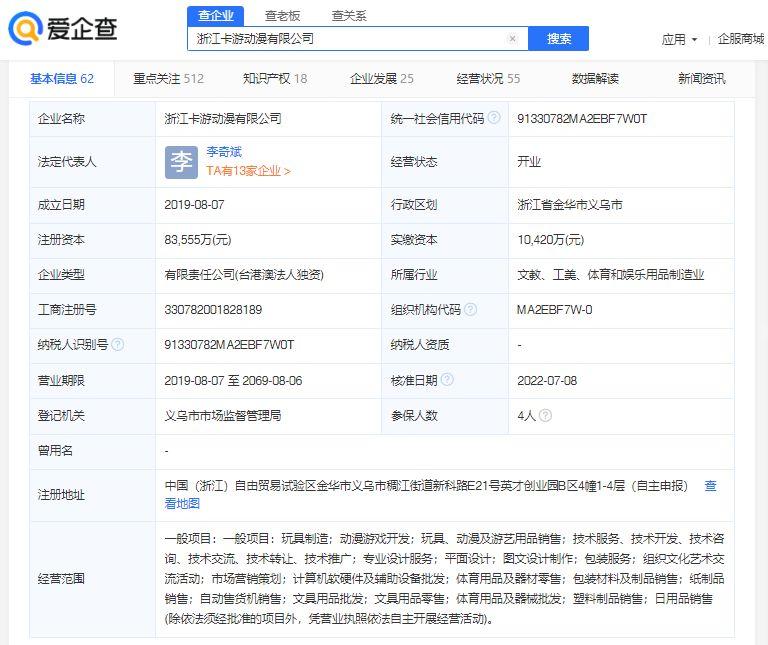
Task: Open the 查看地图 link for the registered address
Action: pos(182,504)
